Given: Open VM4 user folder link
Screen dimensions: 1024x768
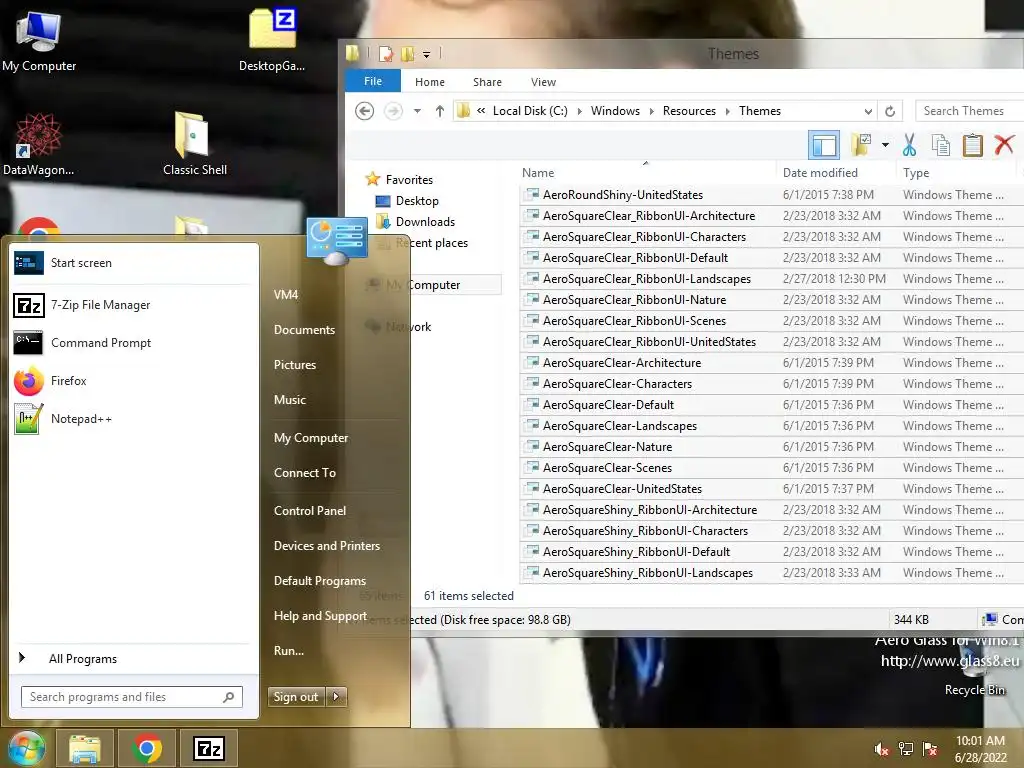Looking at the screenshot, I should (x=285, y=295).
